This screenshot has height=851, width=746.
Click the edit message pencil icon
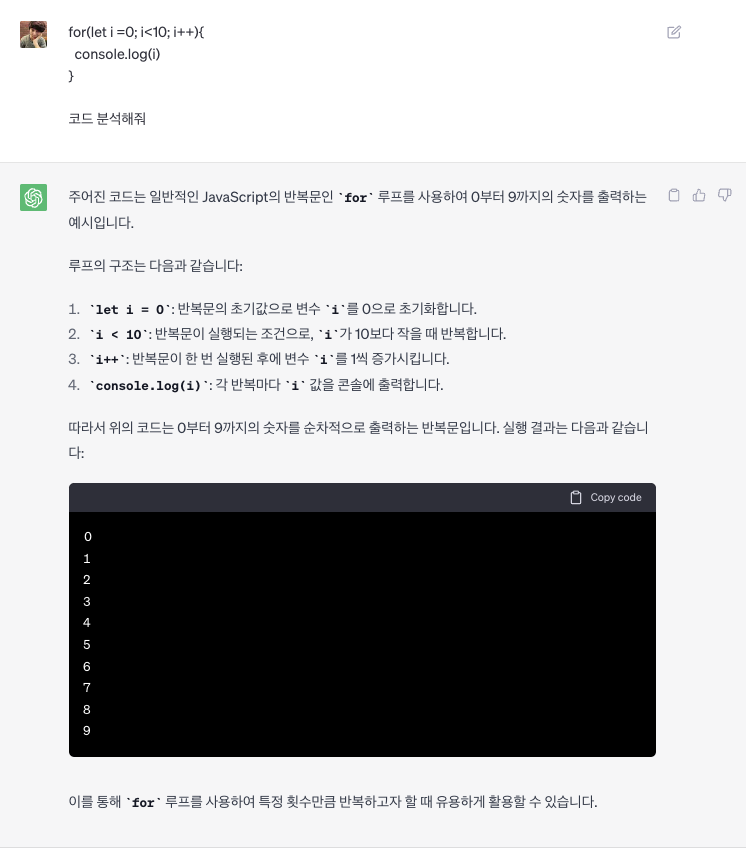[674, 32]
